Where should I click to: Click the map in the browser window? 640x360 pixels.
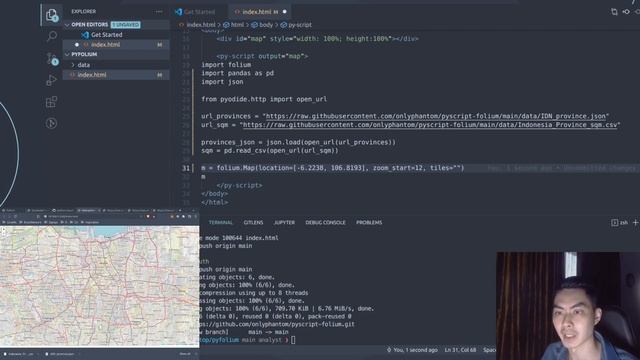100,286
